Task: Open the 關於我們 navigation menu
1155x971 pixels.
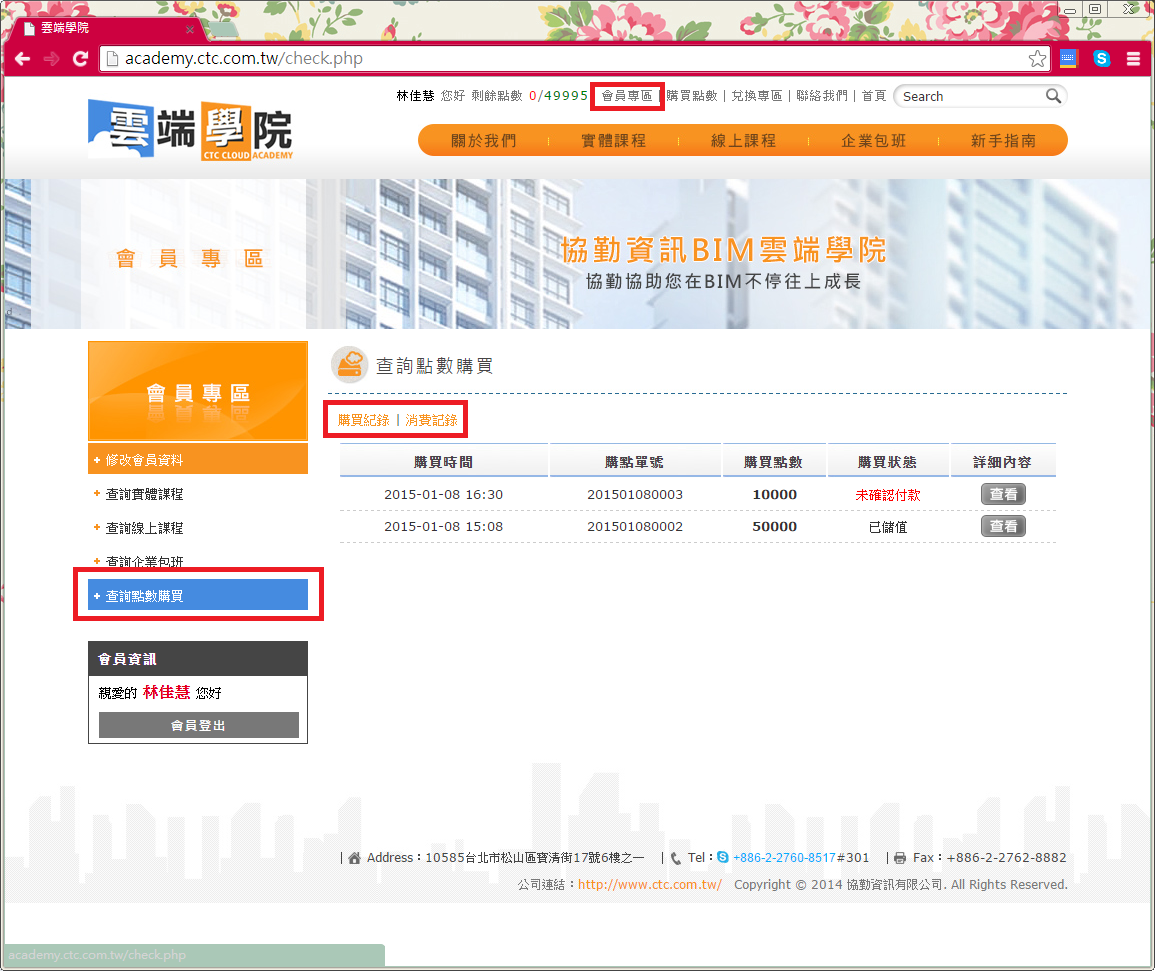Action: point(483,141)
